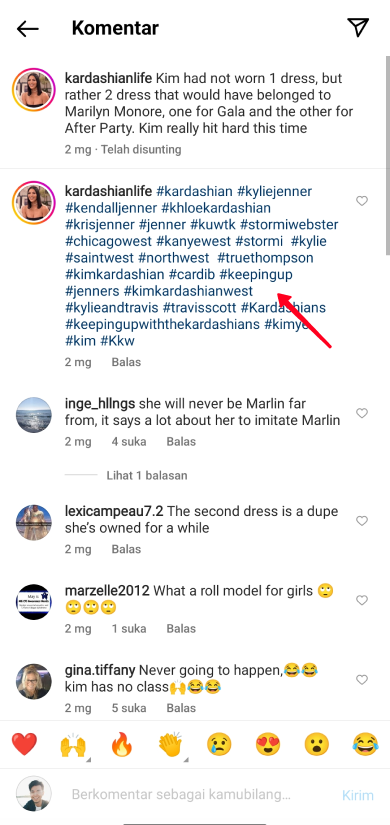This screenshot has height=825, width=390.
Task: Insert the fire emoji
Action: [x=122, y=744]
